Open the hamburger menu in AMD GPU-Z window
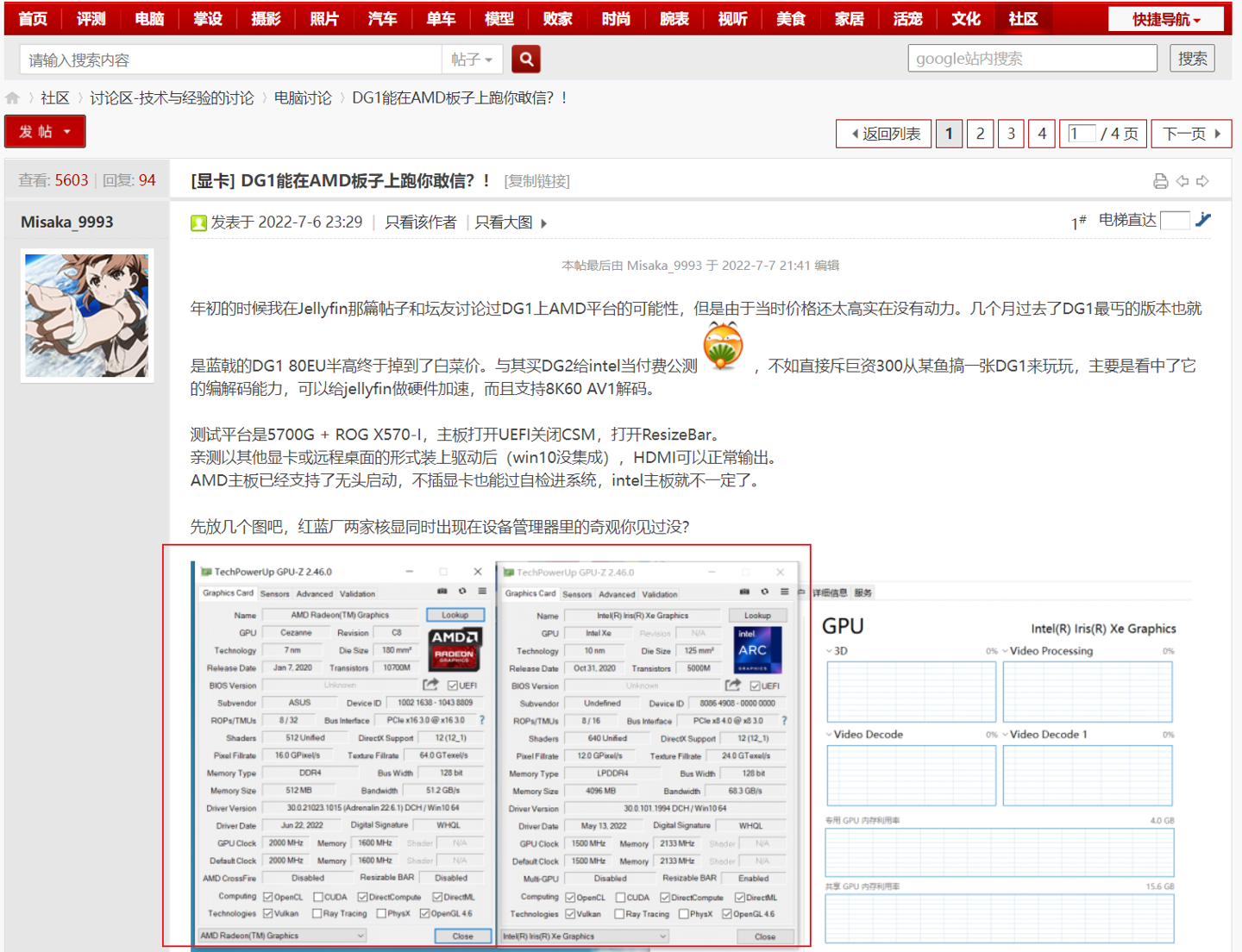The image size is (1242, 952). click(482, 592)
